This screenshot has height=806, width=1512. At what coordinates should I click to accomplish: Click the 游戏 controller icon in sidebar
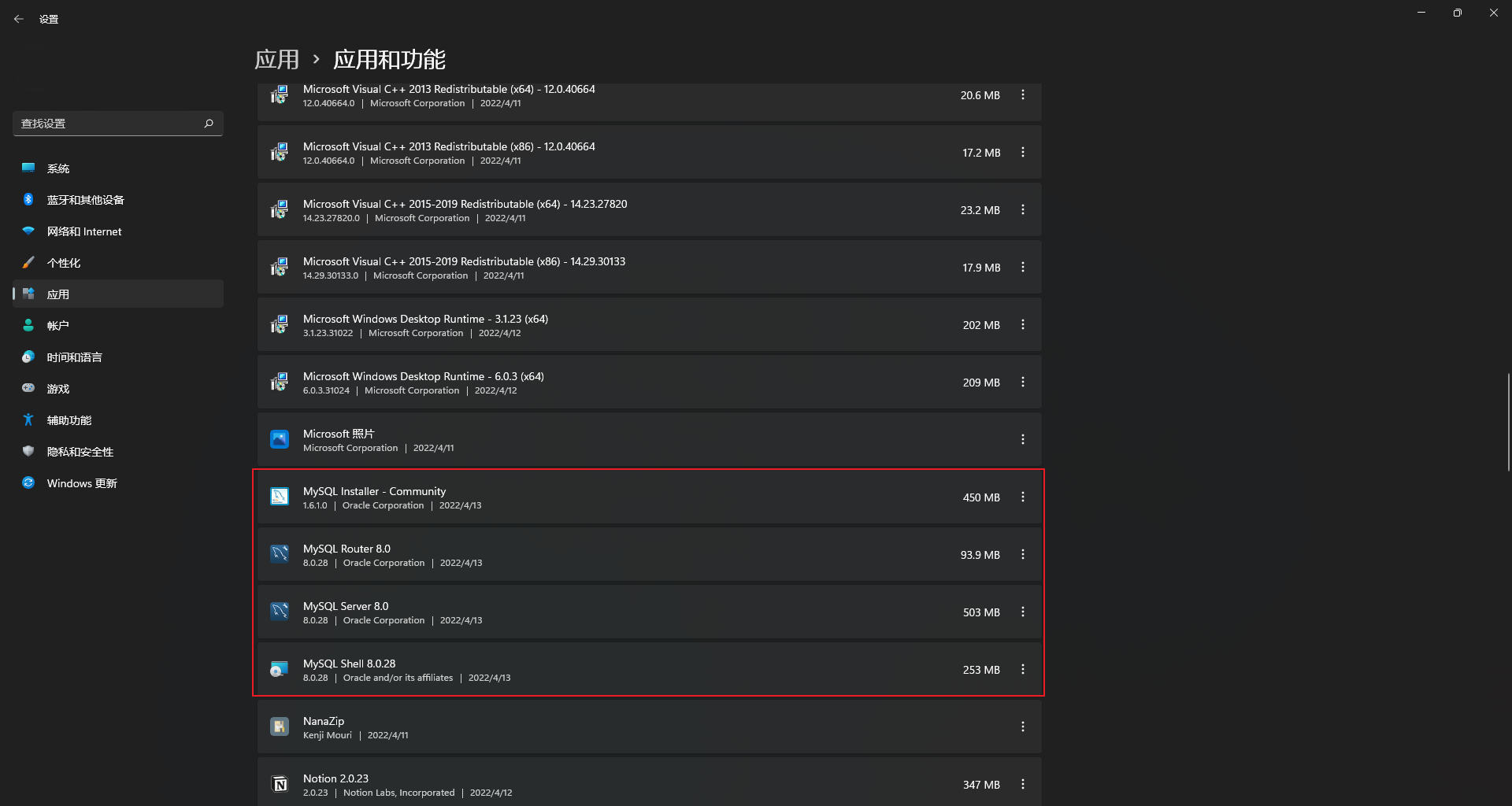pyautogui.click(x=28, y=388)
